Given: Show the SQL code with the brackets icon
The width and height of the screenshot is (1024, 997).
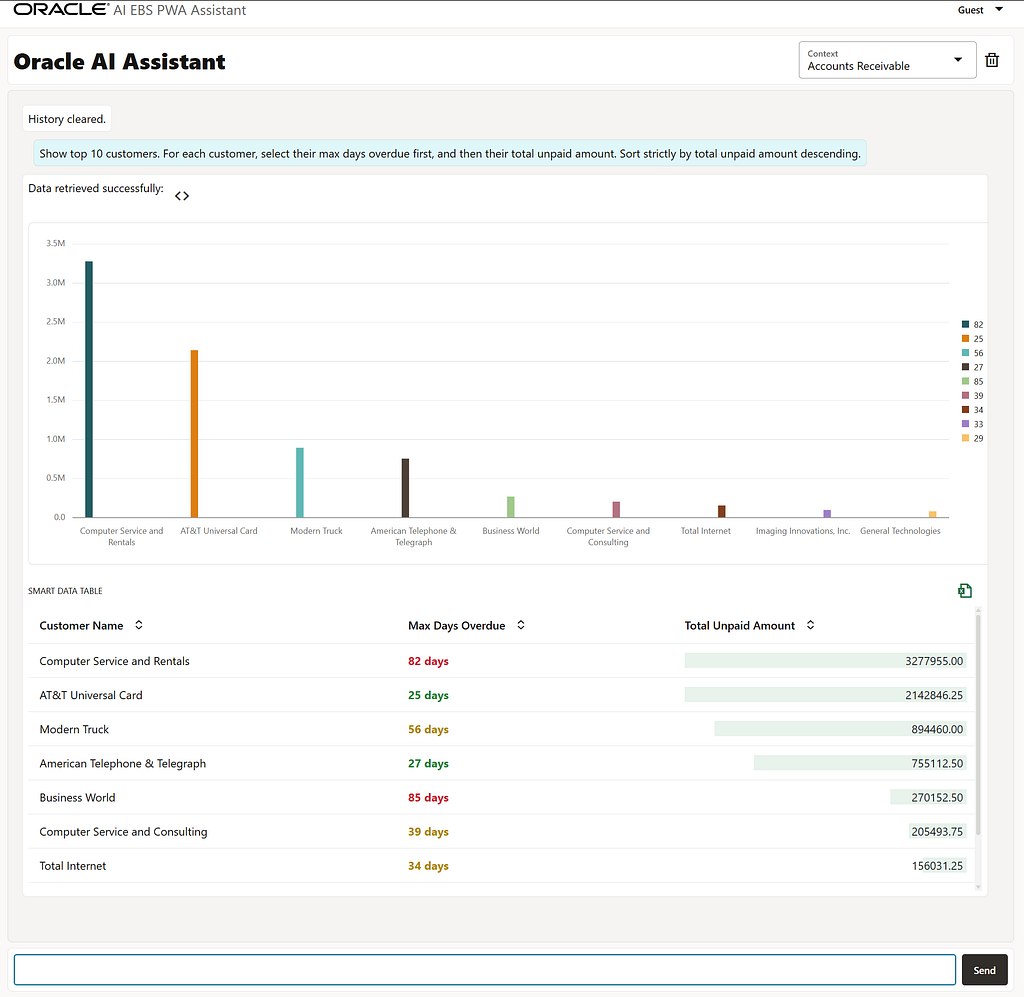Looking at the screenshot, I should pyautogui.click(x=182, y=196).
